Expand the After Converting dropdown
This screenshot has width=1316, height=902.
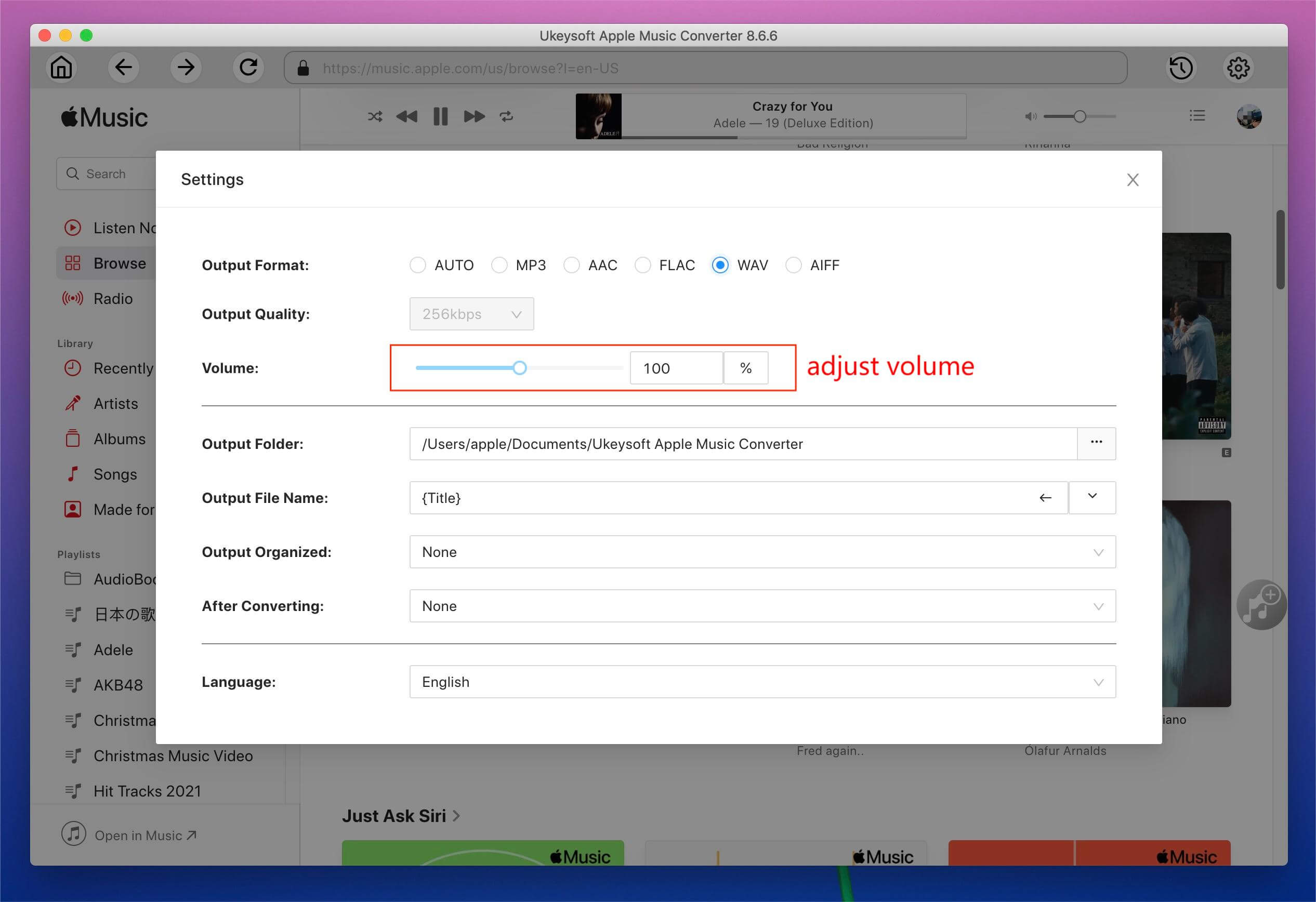pos(1097,605)
